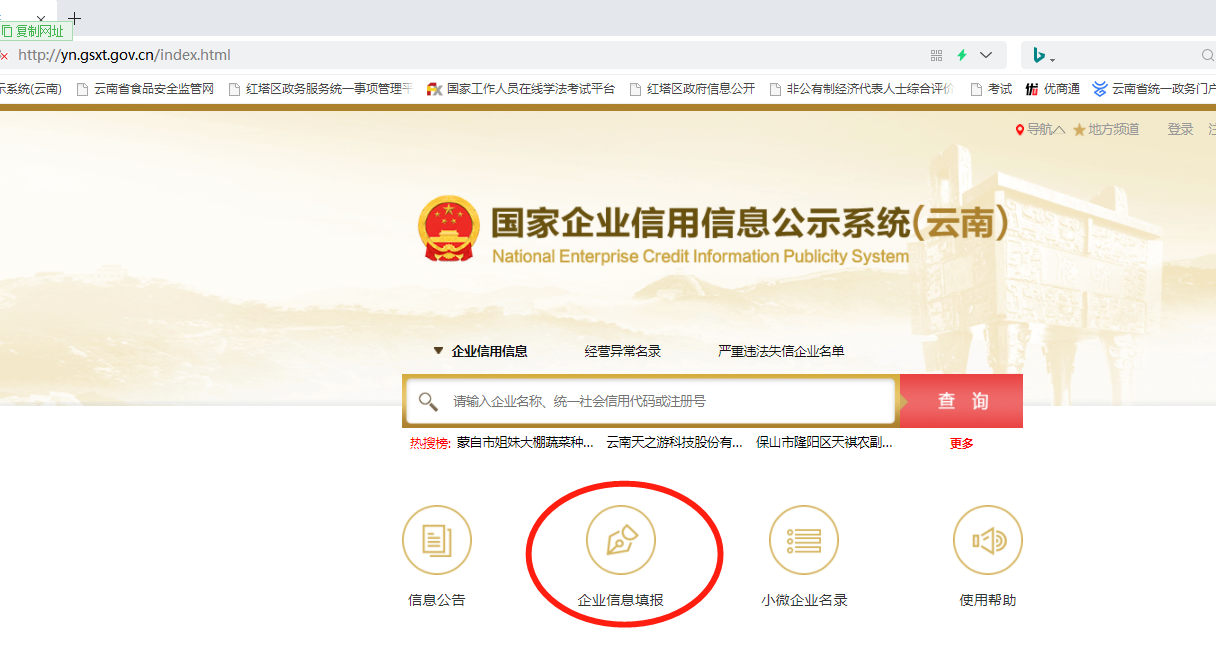1216x655 pixels.
Task: Open hot search 保山市隆阳区天祺农副
Action: click(x=824, y=443)
